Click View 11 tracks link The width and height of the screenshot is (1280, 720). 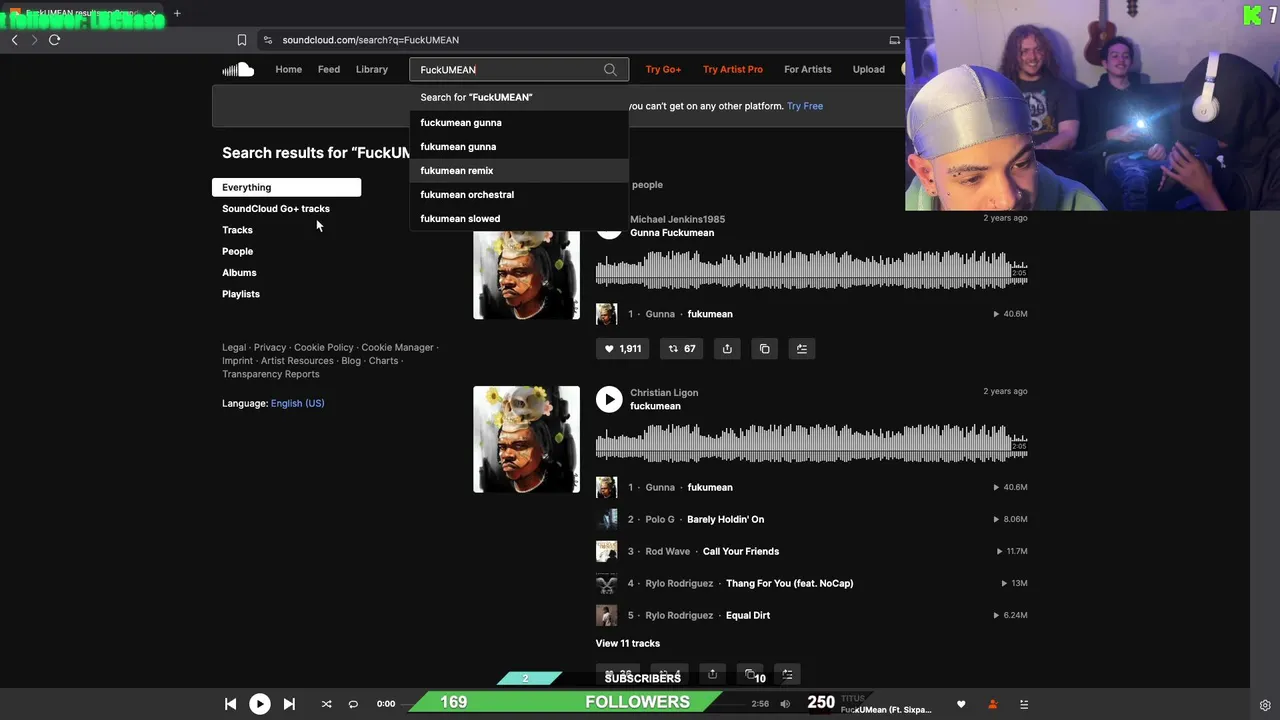[628, 643]
